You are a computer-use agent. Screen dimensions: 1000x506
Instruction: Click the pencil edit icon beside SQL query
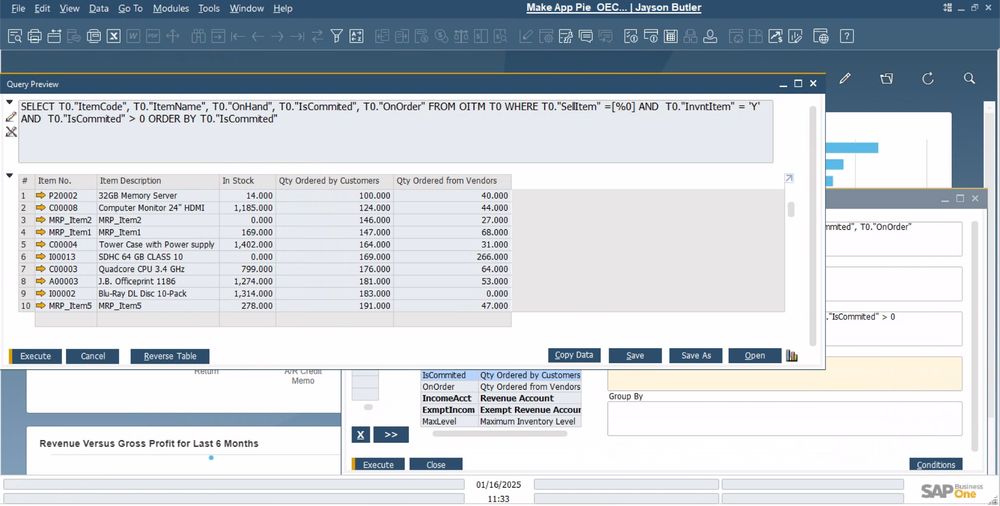point(11,117)
